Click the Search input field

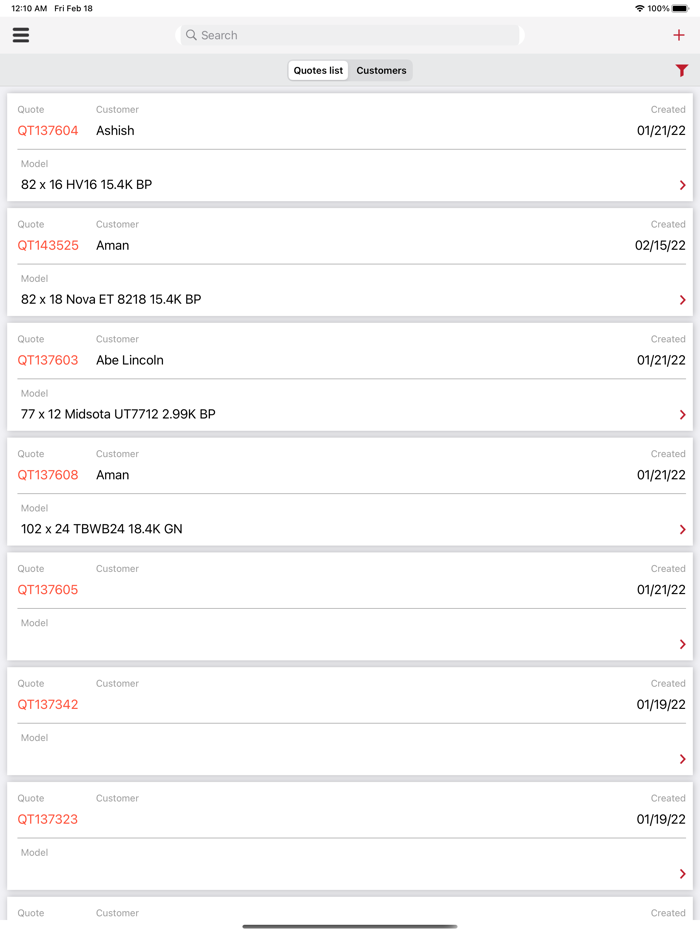tap(350, 34)
